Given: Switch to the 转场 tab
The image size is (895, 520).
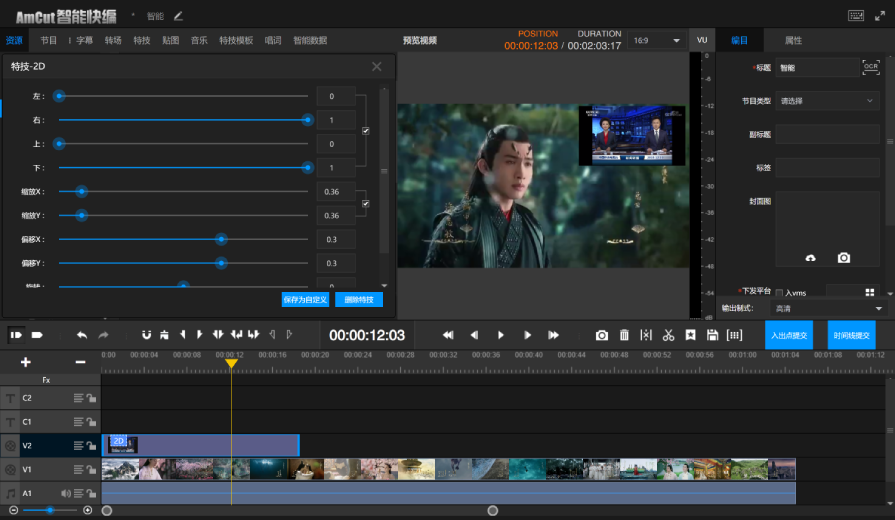Looking at the screenshot, I should 113,41.
